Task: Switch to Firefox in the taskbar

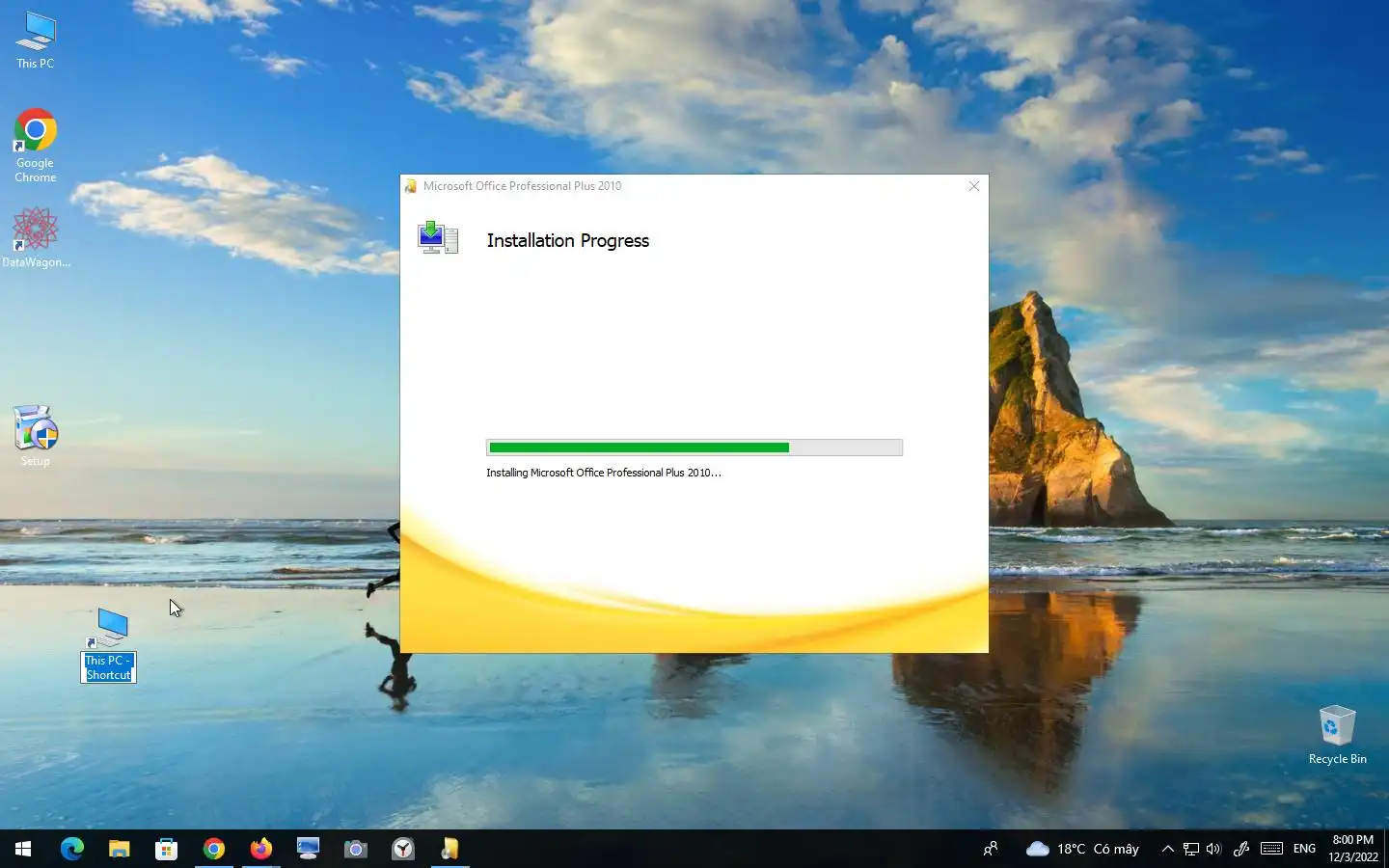Action: click(260, 849)
